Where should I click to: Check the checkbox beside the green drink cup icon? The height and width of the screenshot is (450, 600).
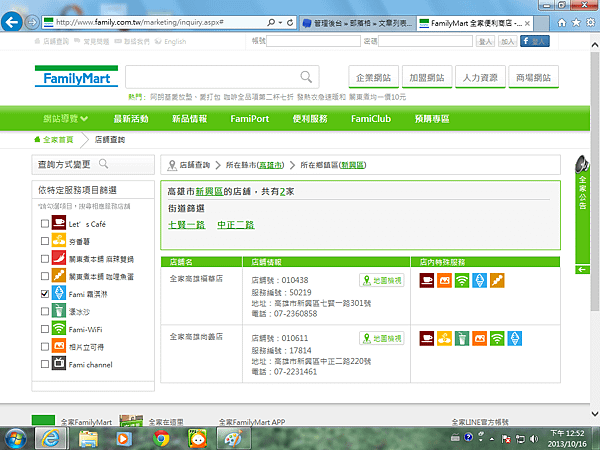pos(45,311)
